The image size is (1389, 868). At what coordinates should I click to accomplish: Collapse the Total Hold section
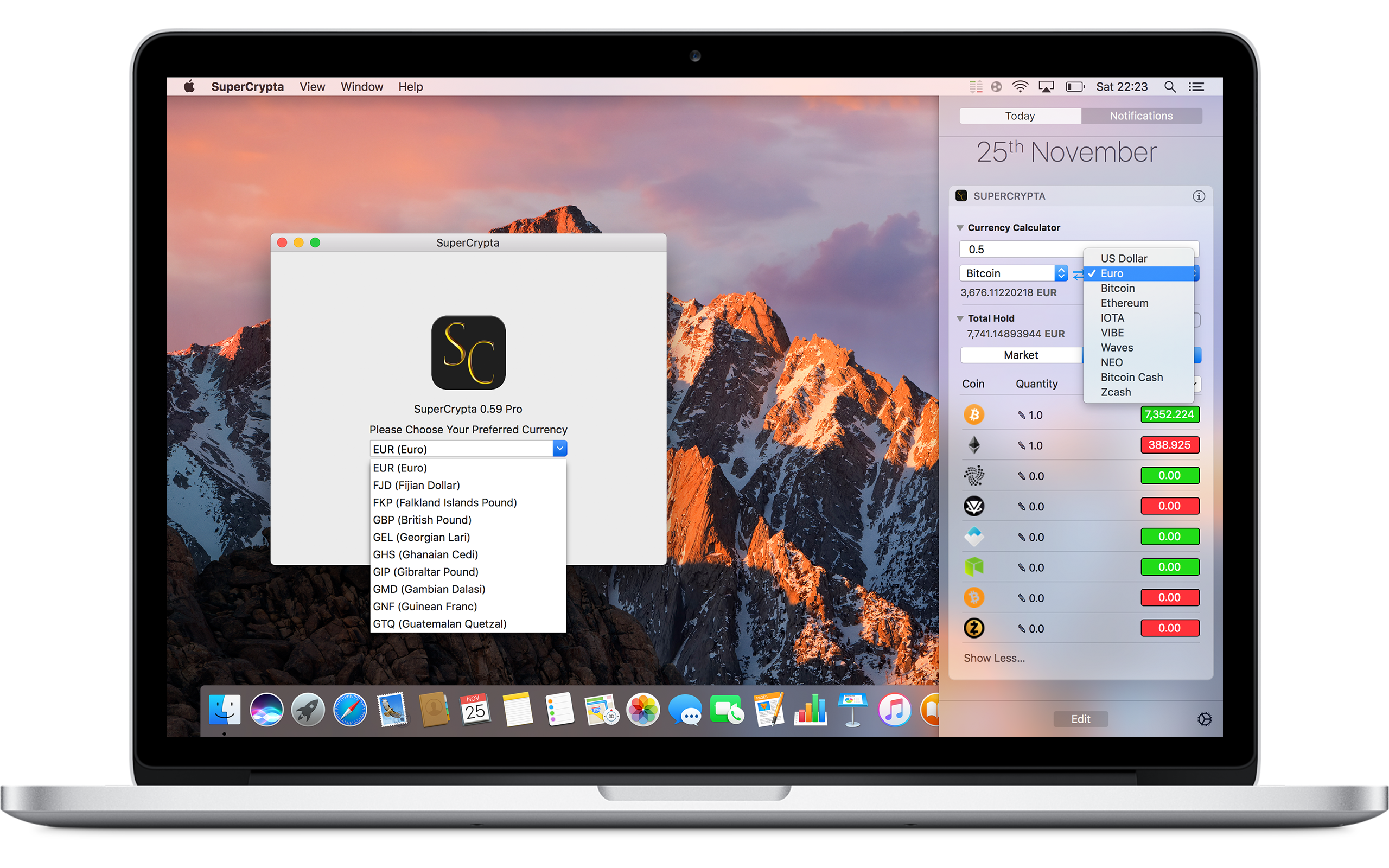point(960,318)
